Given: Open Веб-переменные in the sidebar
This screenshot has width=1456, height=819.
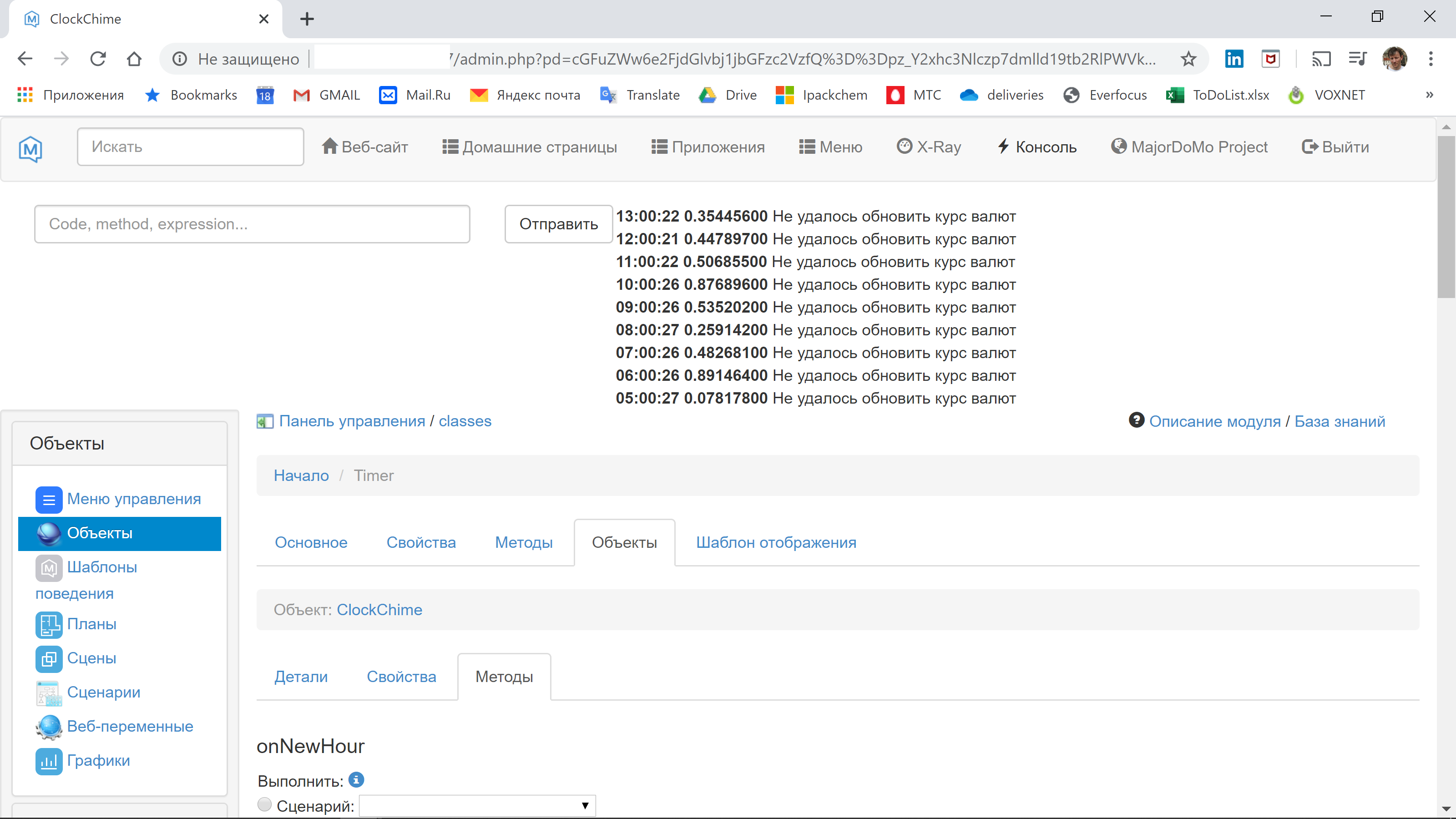Looking at the screenshot, I should click(x=131, y=726).
